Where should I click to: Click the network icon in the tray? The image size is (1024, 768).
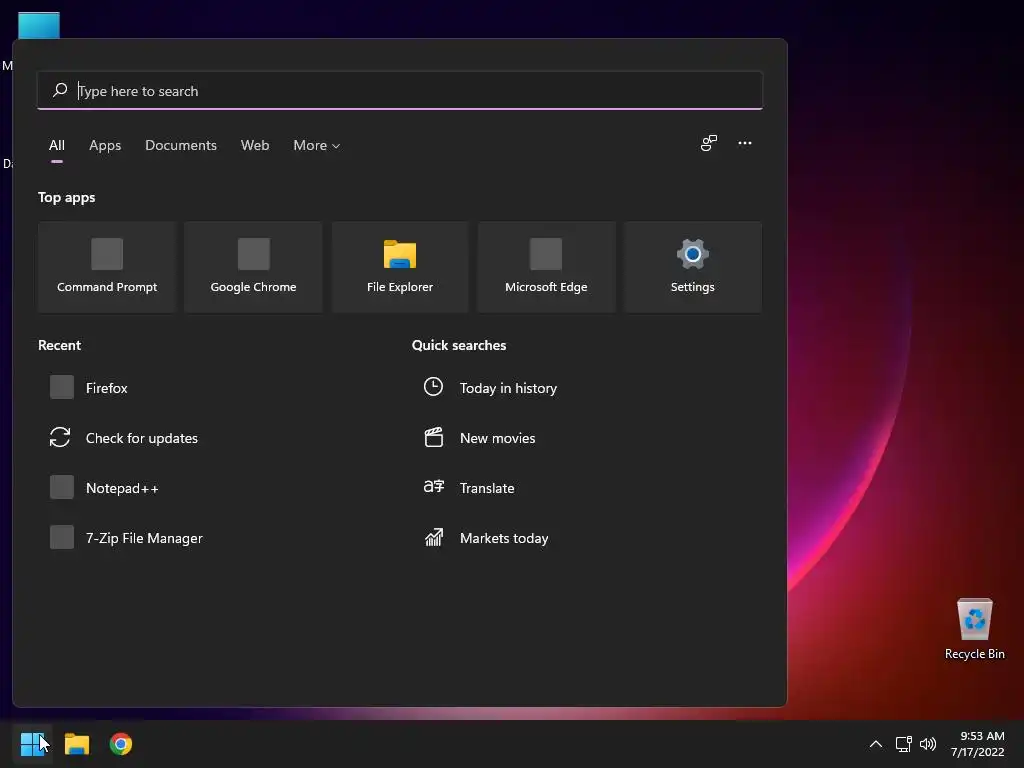[903, 744]
